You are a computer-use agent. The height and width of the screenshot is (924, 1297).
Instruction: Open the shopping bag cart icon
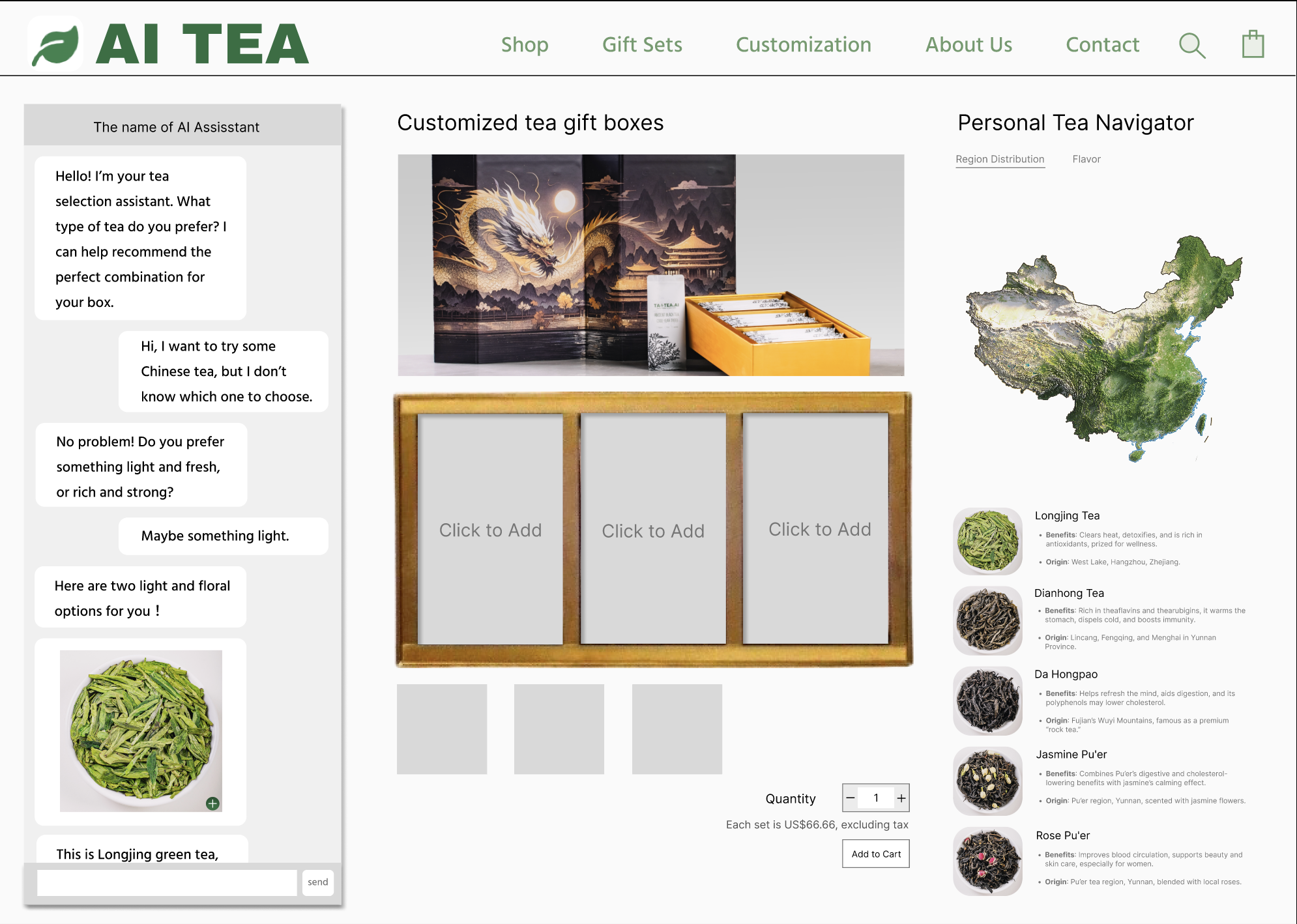[x=1252, y=44]
